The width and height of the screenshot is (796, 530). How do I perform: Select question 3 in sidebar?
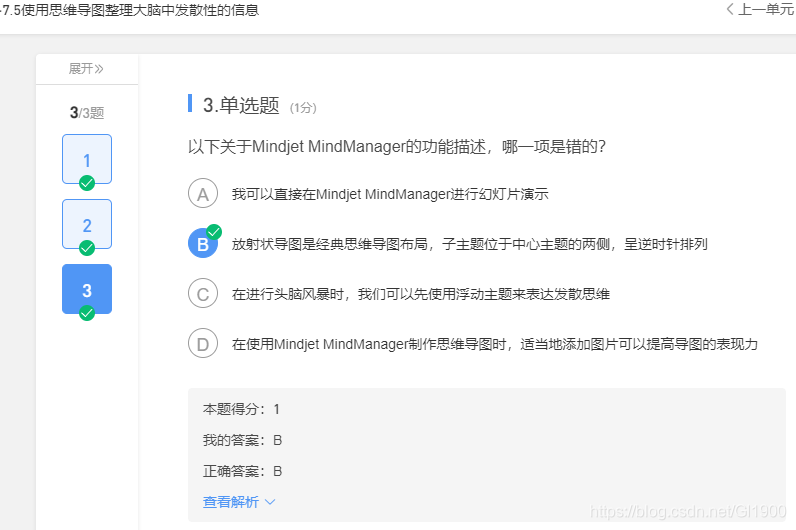[87, 289]
